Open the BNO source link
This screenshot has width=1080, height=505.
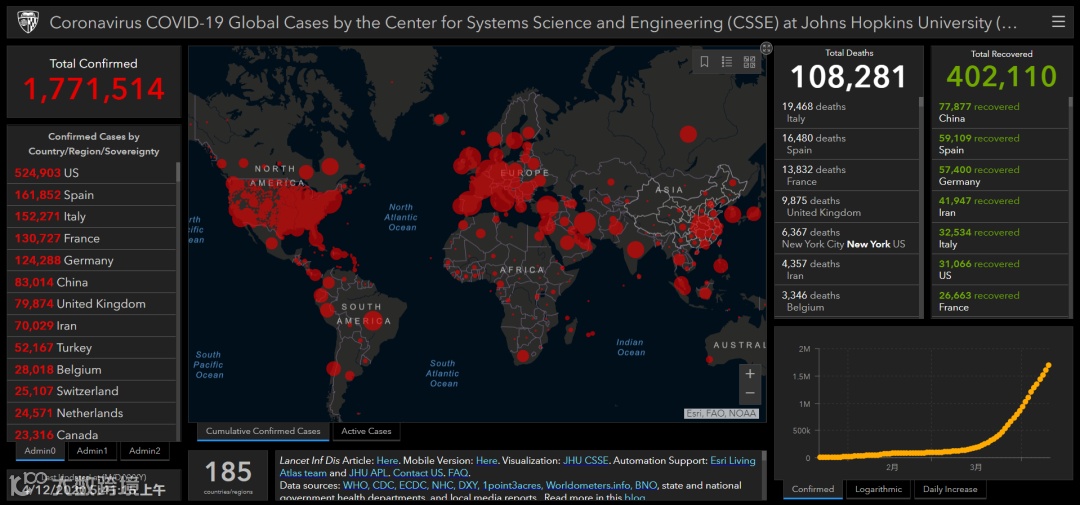click(x=645, y=486)
